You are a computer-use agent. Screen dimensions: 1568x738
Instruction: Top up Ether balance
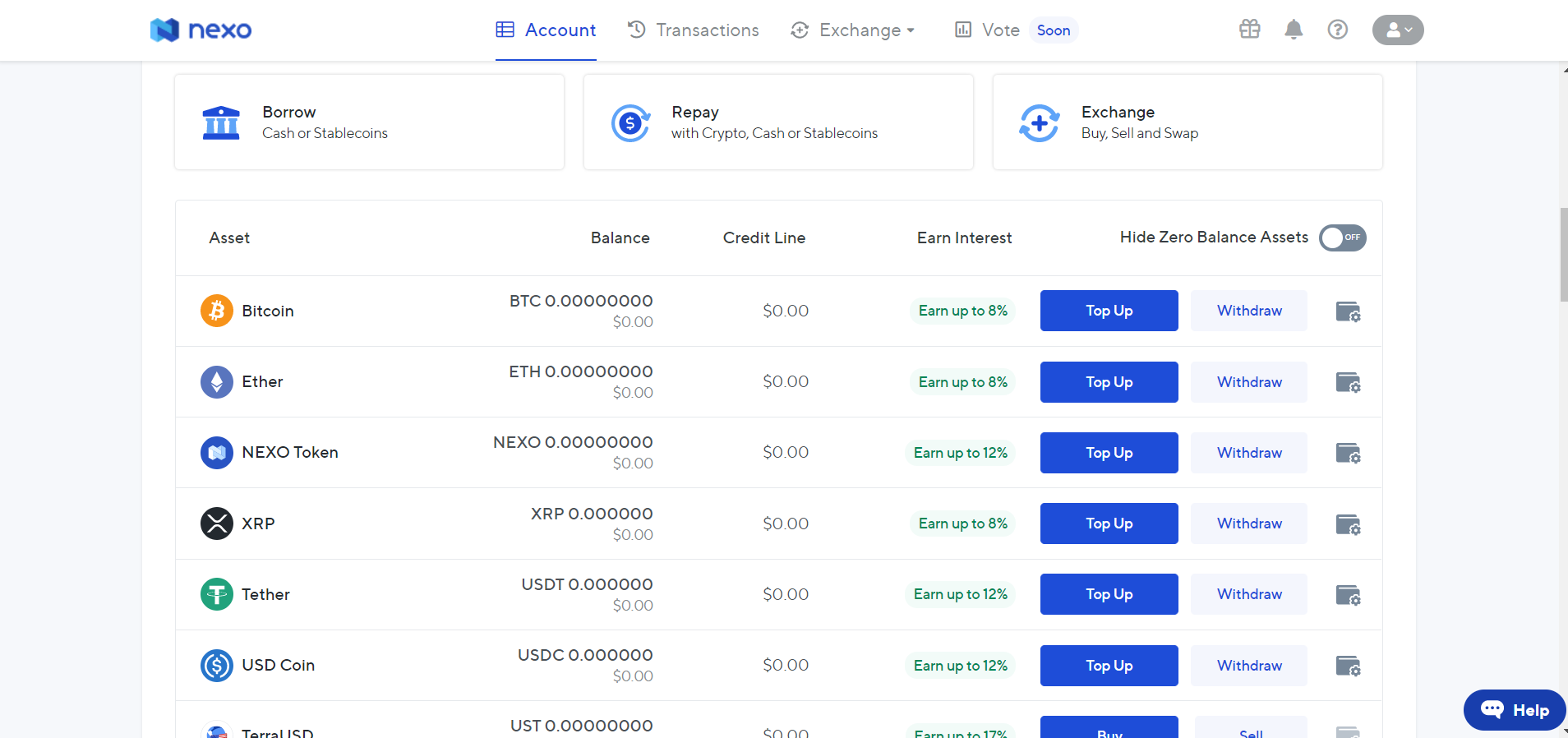pyautogui.click(x=1109, y=382)
